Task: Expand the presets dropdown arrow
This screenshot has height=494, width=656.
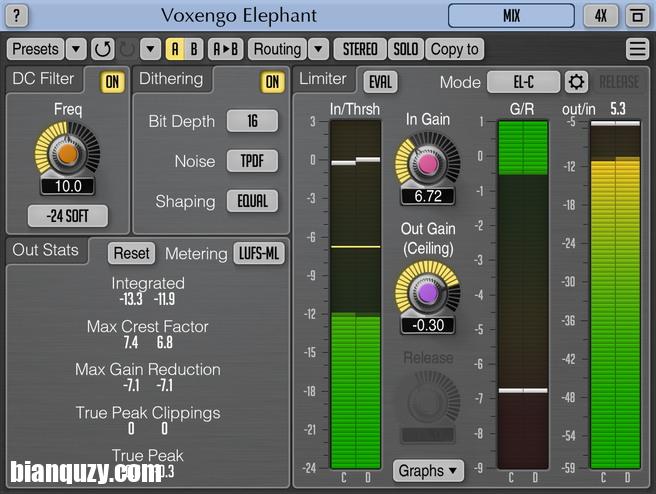Action: coord(76,49)
